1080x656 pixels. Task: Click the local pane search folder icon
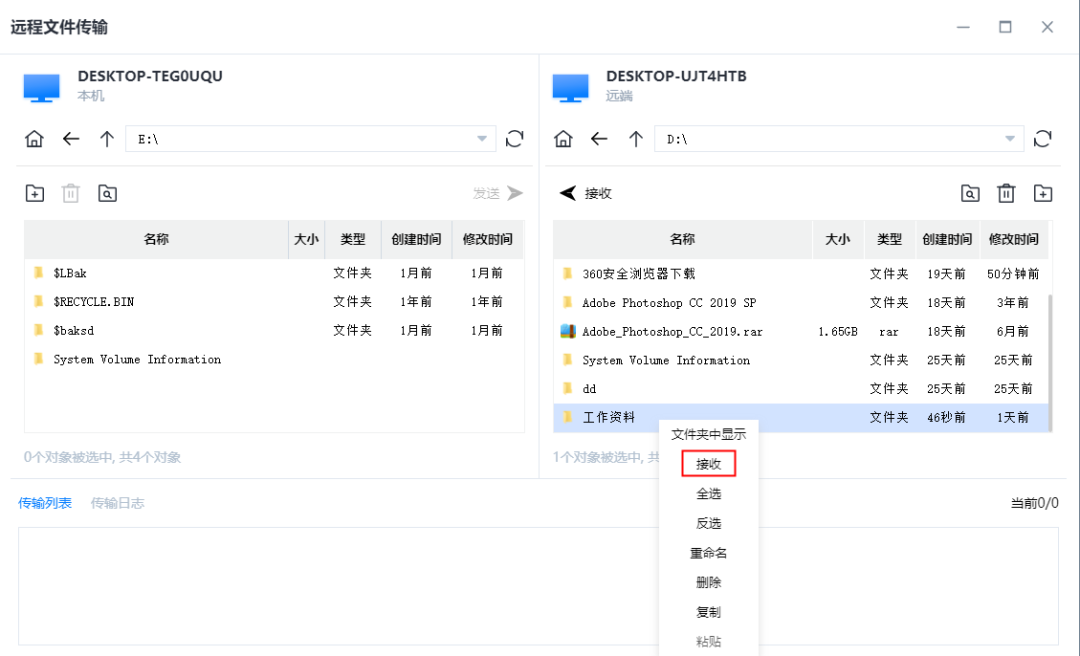coord(107,194)
